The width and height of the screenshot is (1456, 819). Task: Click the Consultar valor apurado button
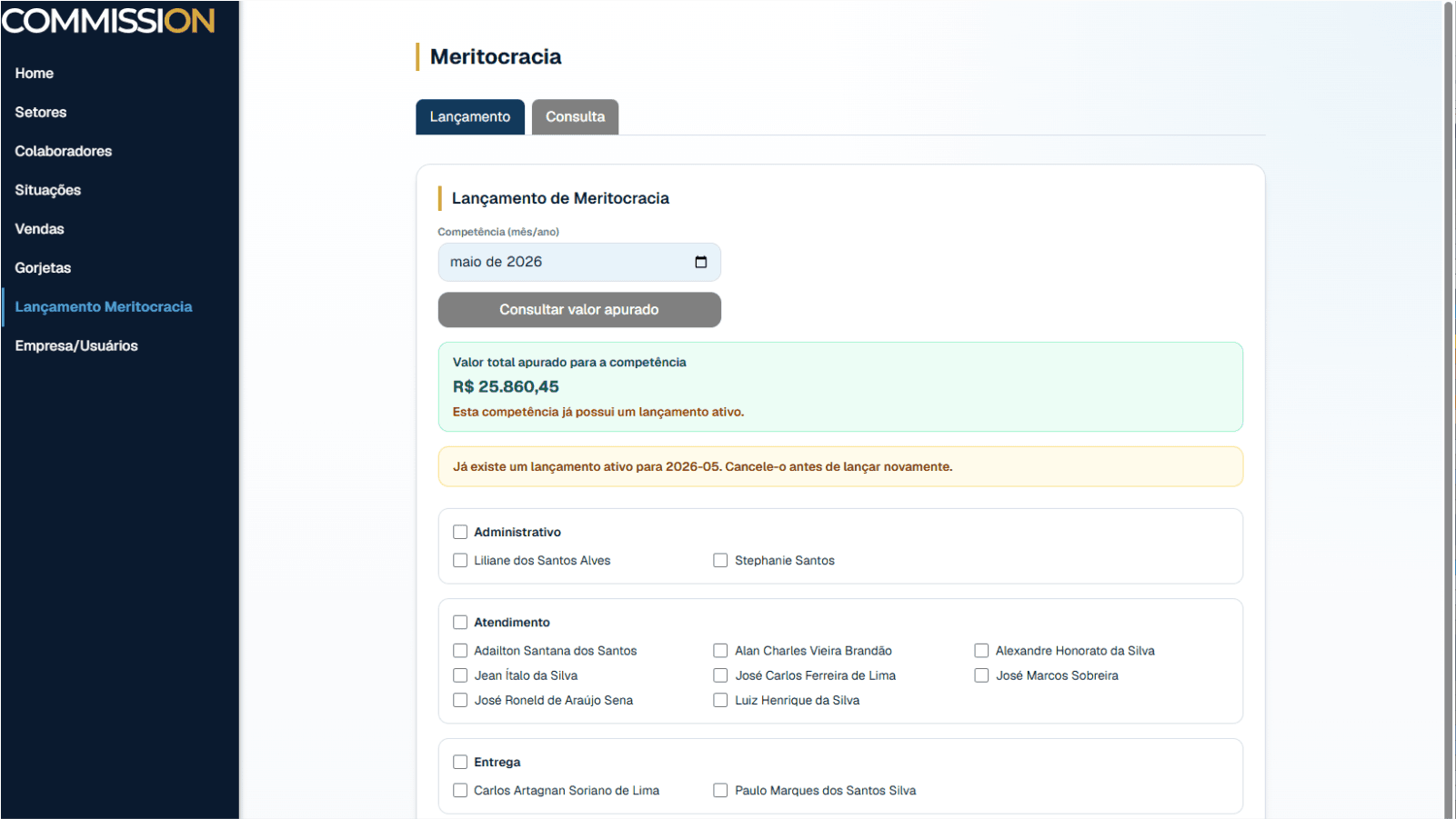point(579,310)
